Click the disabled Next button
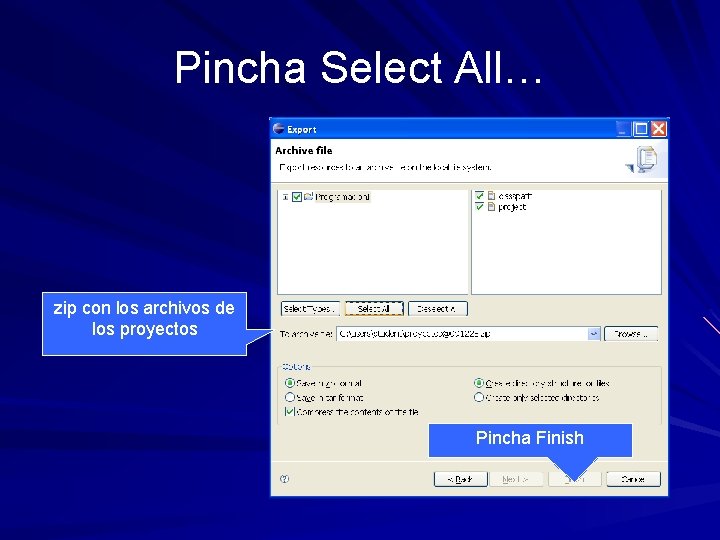 (x=516, y=479)
